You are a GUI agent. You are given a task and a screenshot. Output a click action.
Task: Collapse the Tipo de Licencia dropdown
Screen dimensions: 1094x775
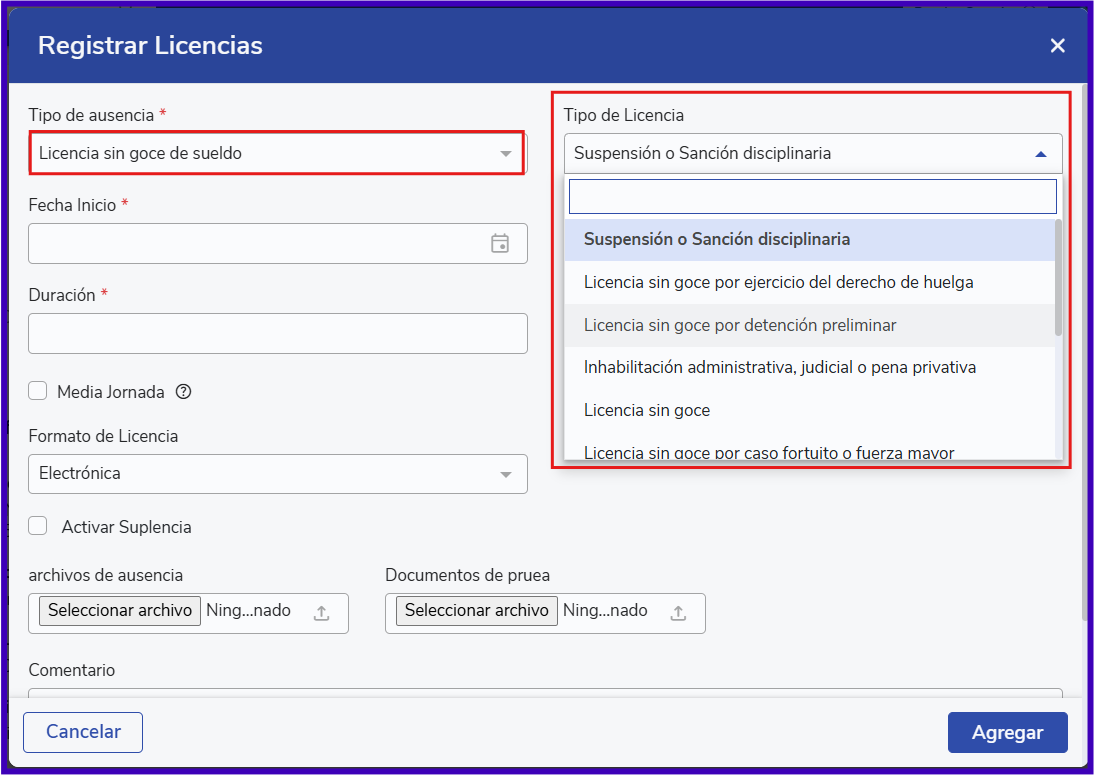point(1040,154)
